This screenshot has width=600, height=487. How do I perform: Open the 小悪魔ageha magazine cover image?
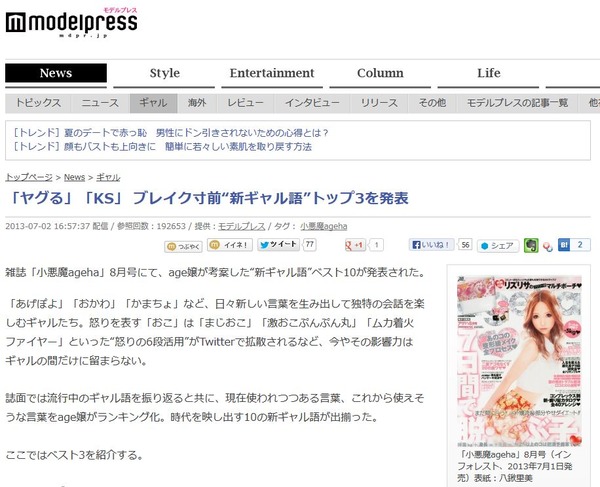click(519, 361)
